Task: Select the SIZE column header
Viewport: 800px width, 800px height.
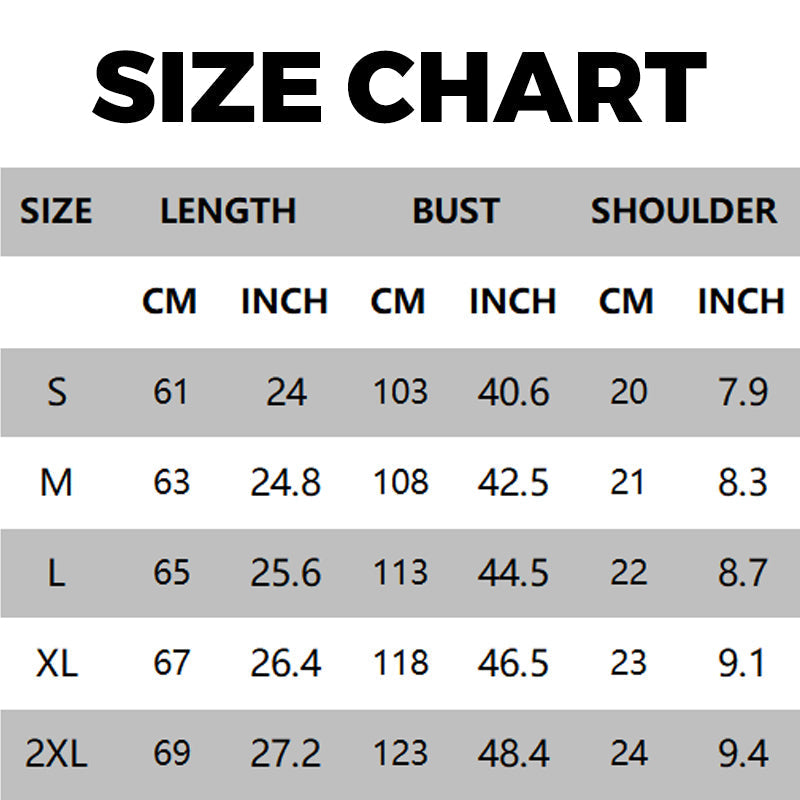Action: pyautogui.click(x=56, y=211)
